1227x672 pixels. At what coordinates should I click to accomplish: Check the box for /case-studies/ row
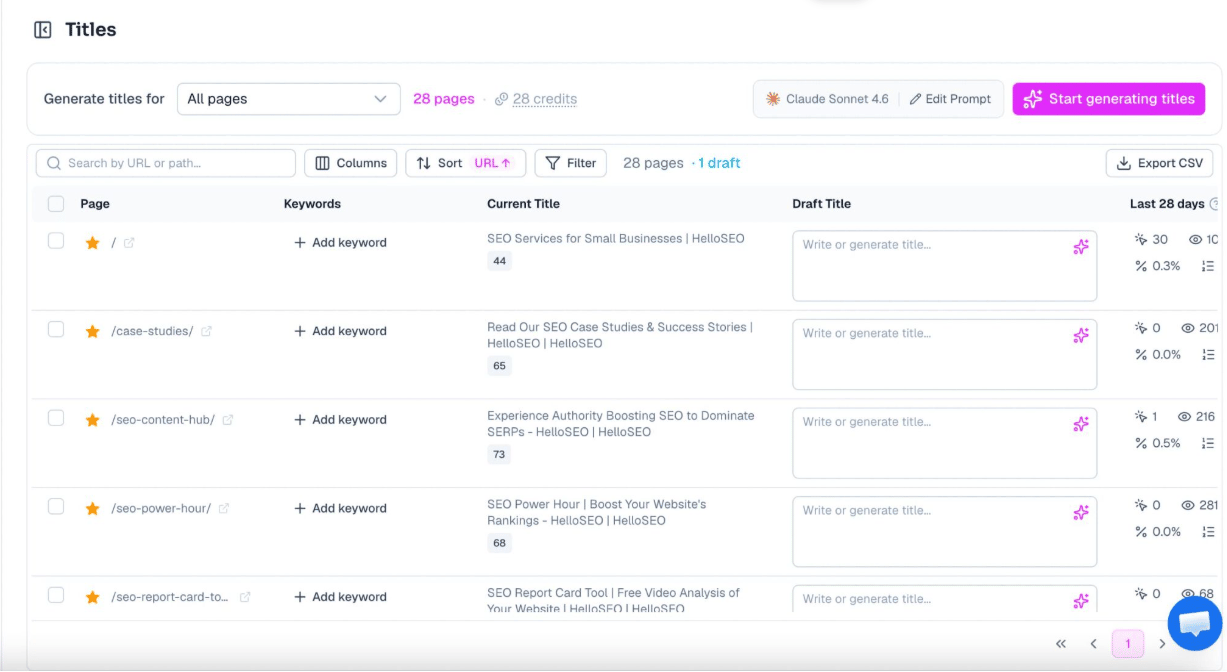[56, 329]
